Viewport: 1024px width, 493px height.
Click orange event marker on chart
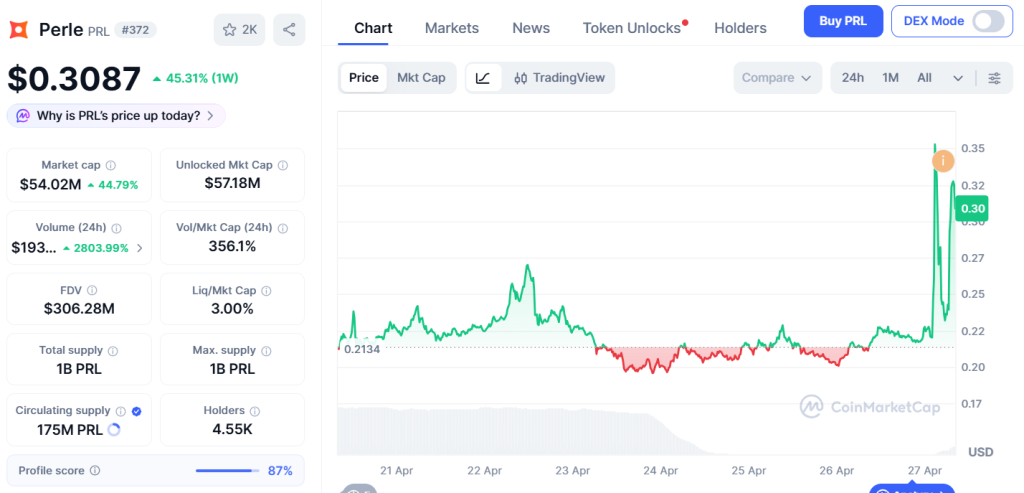(943, 161)
